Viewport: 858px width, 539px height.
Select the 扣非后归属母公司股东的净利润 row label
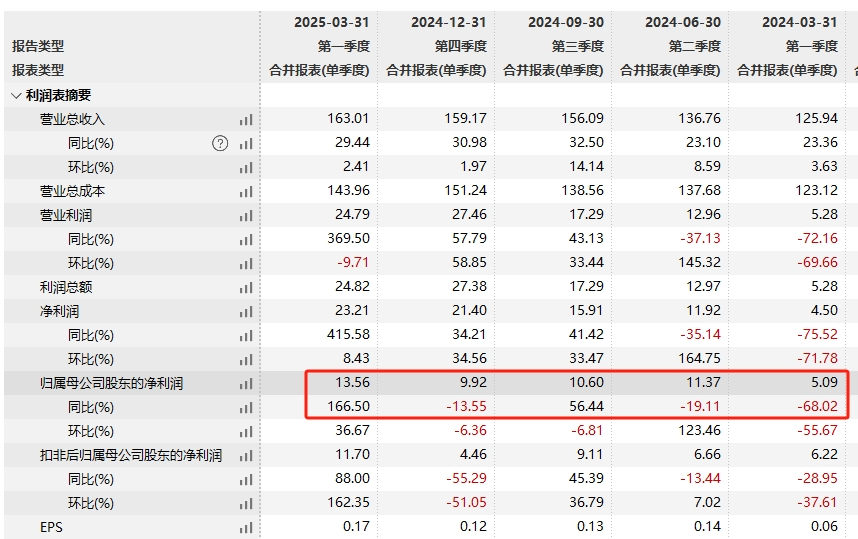(131, 455)
